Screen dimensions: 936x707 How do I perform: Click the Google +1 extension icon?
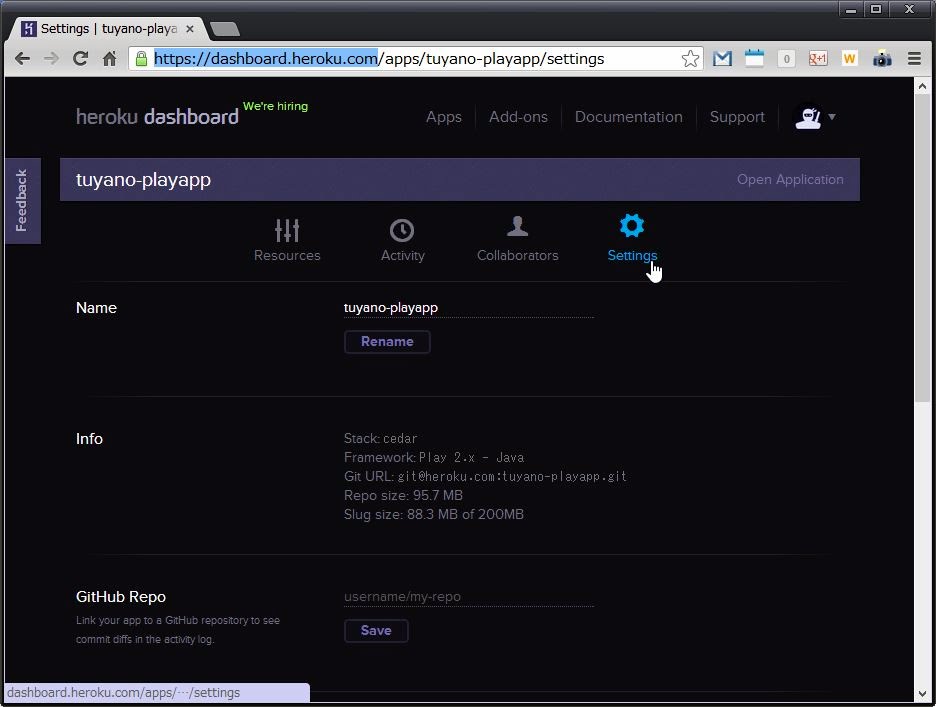[x=818, y=59]
